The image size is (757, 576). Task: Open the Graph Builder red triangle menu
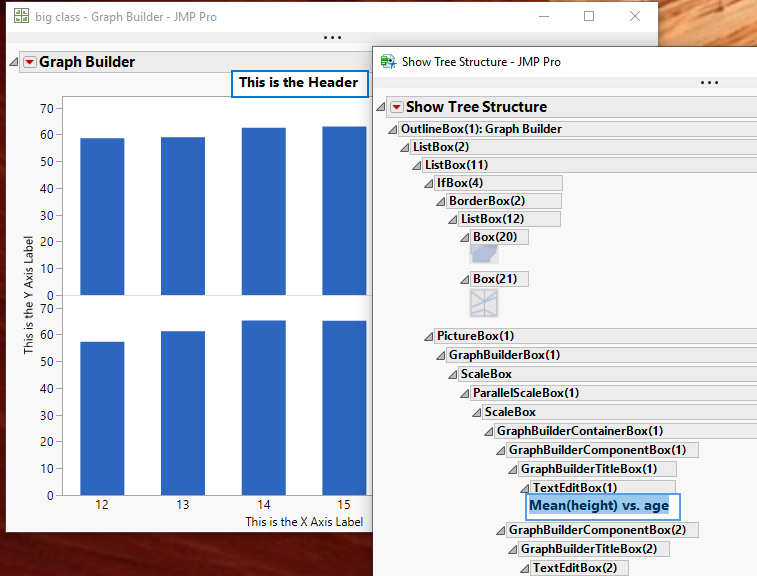[30, 62]
